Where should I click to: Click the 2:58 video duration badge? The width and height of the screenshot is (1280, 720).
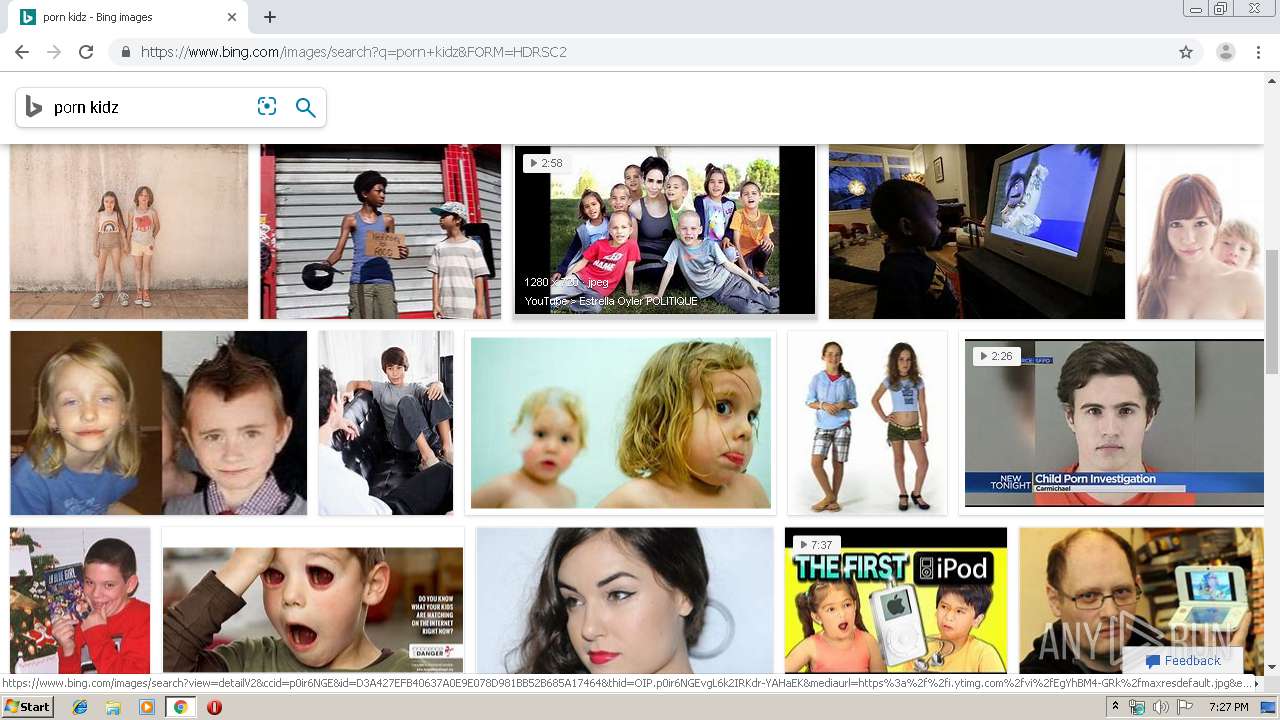pyautogui.click(x=546, y=163)
